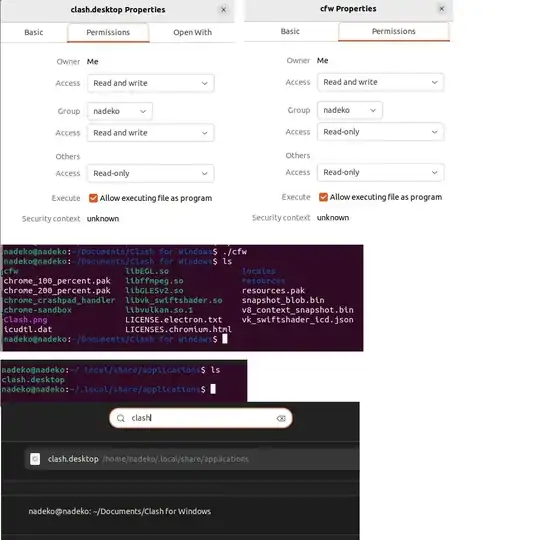540x540 pixels.
Task: Click the ./cfw command in terminal
Action: [x=235, y=252]
